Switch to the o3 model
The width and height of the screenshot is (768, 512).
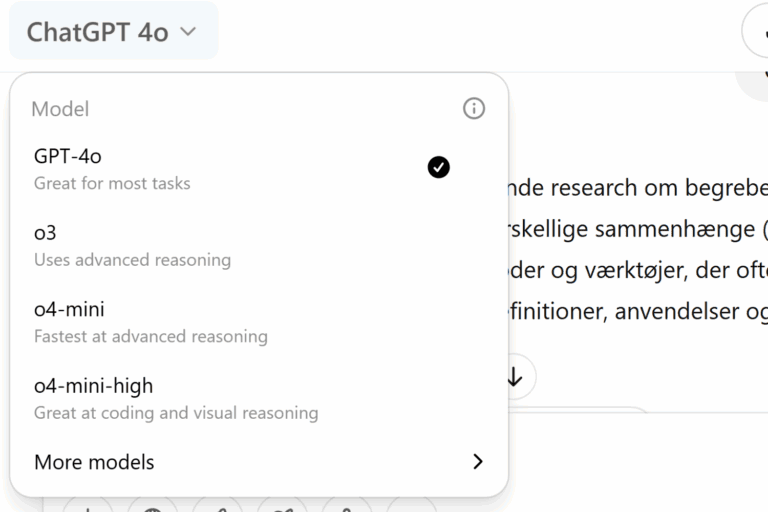(x=259, y=245)
